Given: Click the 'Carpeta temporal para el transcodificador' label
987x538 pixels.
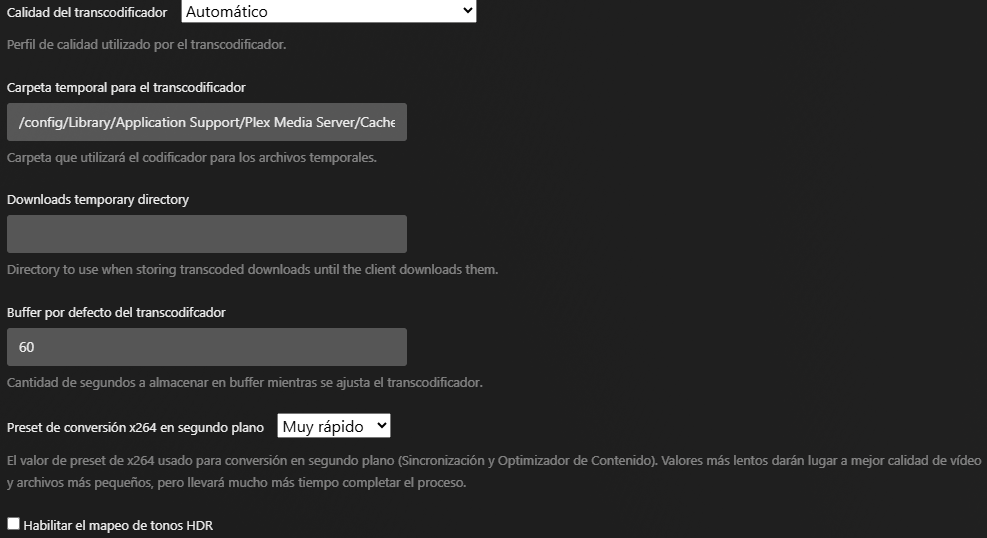Looking at the screenshot, I should [x=126, y=87].
